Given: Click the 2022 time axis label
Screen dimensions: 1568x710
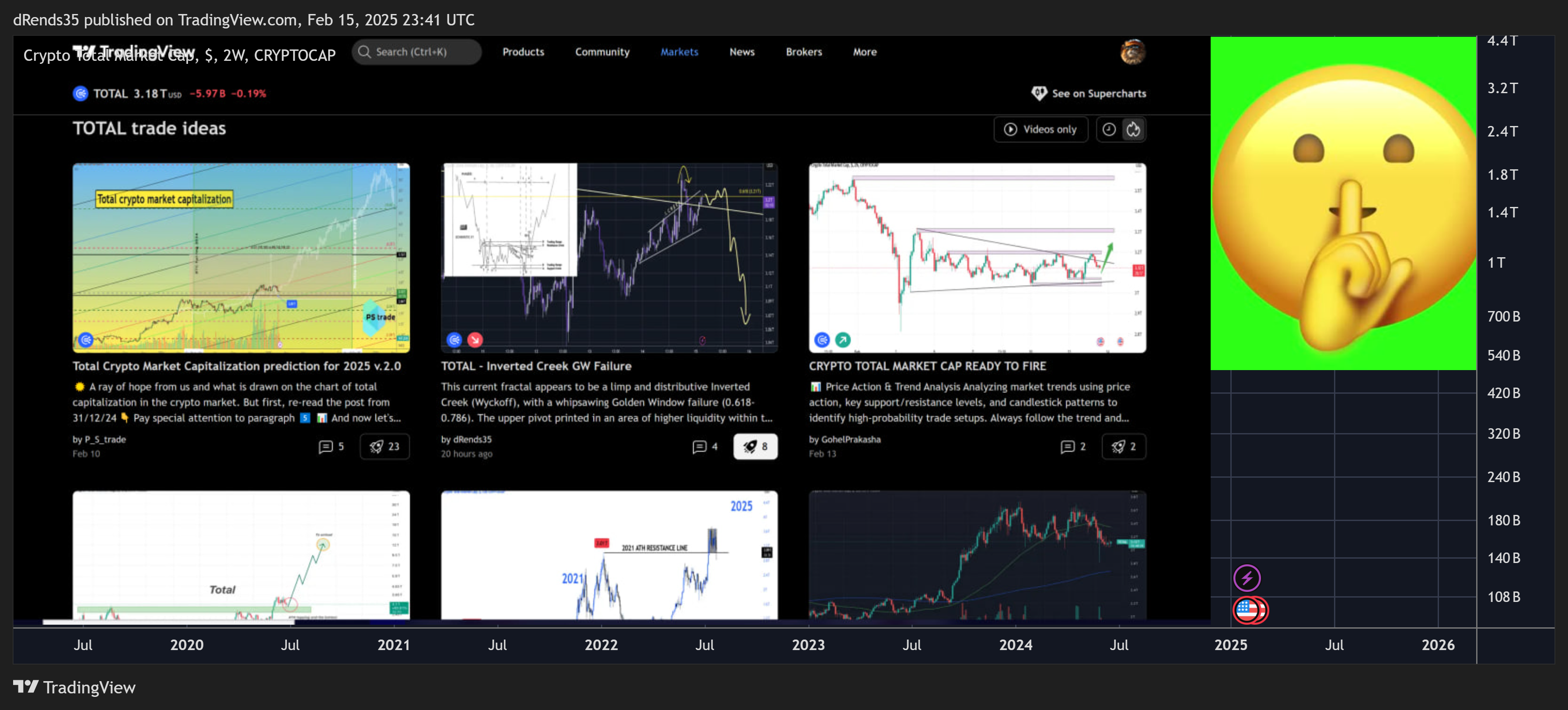Looking at the screenshot, I should point(601,645).
